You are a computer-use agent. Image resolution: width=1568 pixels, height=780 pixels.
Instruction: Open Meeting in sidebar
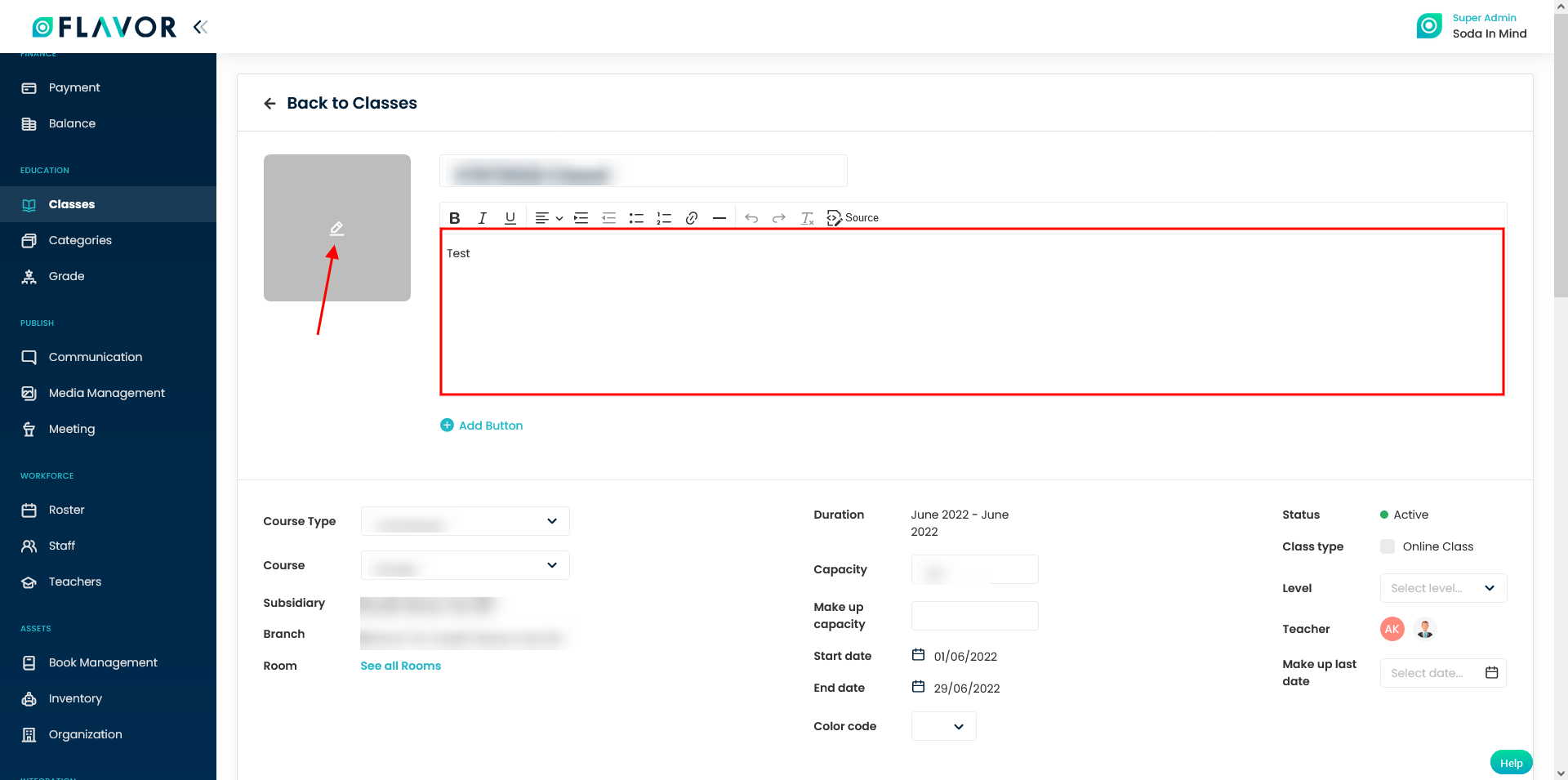click(108, 429)
